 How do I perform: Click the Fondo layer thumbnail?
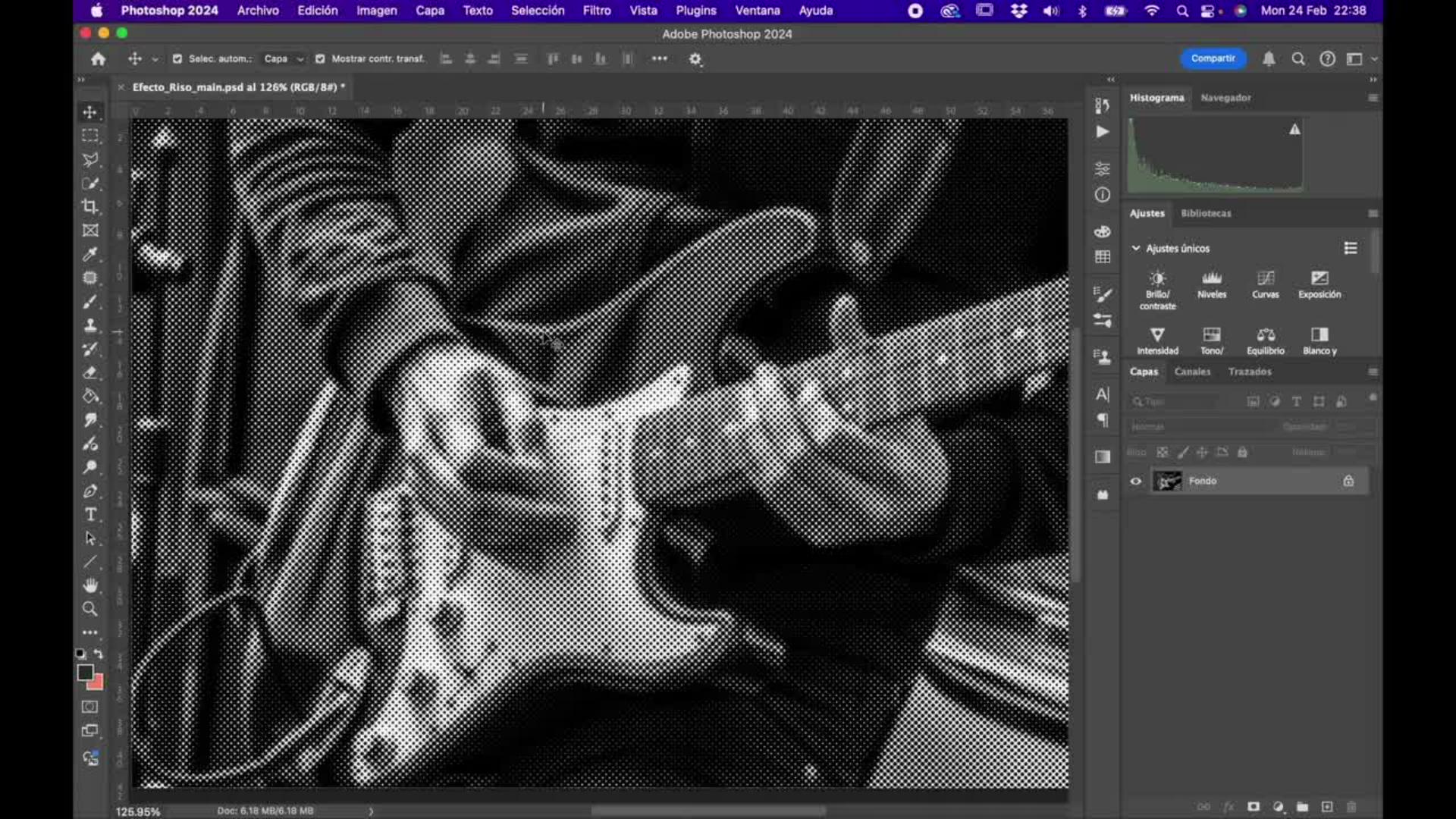[1167, 481]
